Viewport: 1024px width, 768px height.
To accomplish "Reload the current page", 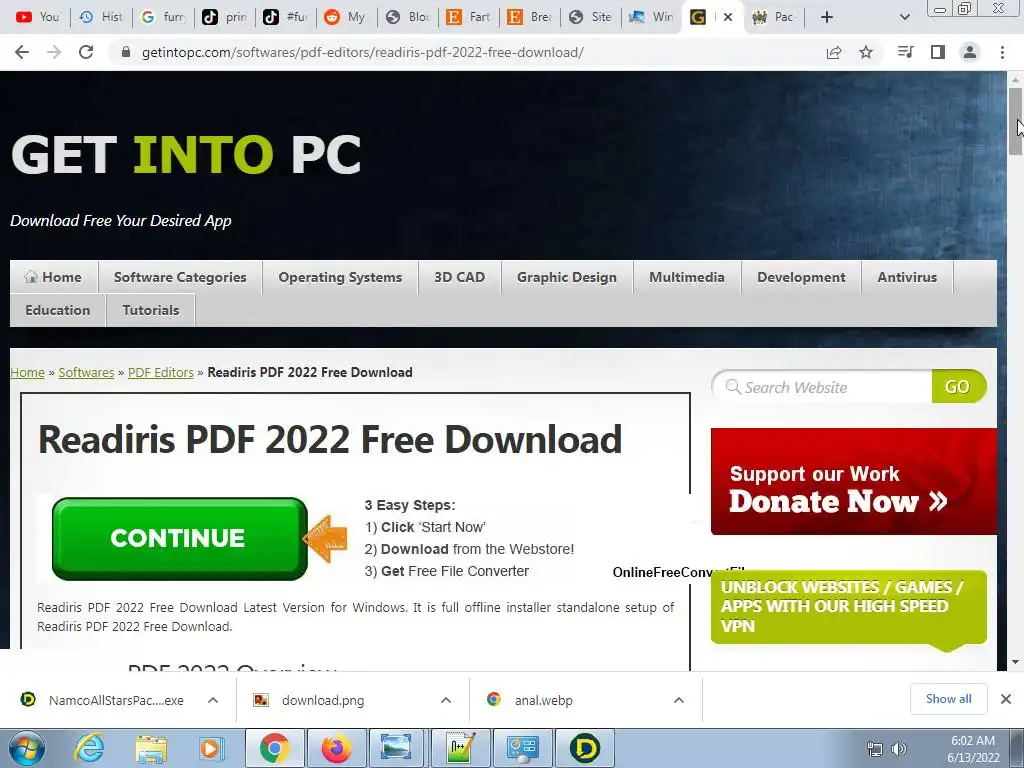I will click(x=86, y=52).
